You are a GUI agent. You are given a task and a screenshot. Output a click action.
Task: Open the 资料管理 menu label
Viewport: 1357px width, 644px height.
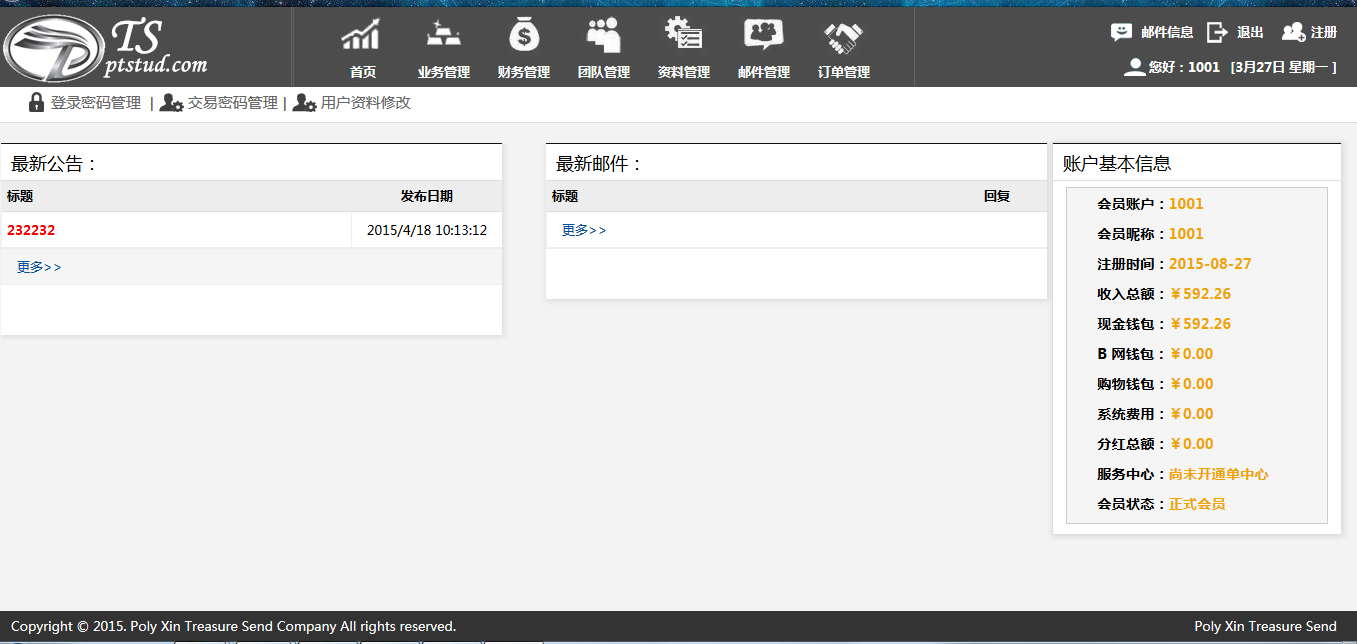coord(684,72)
